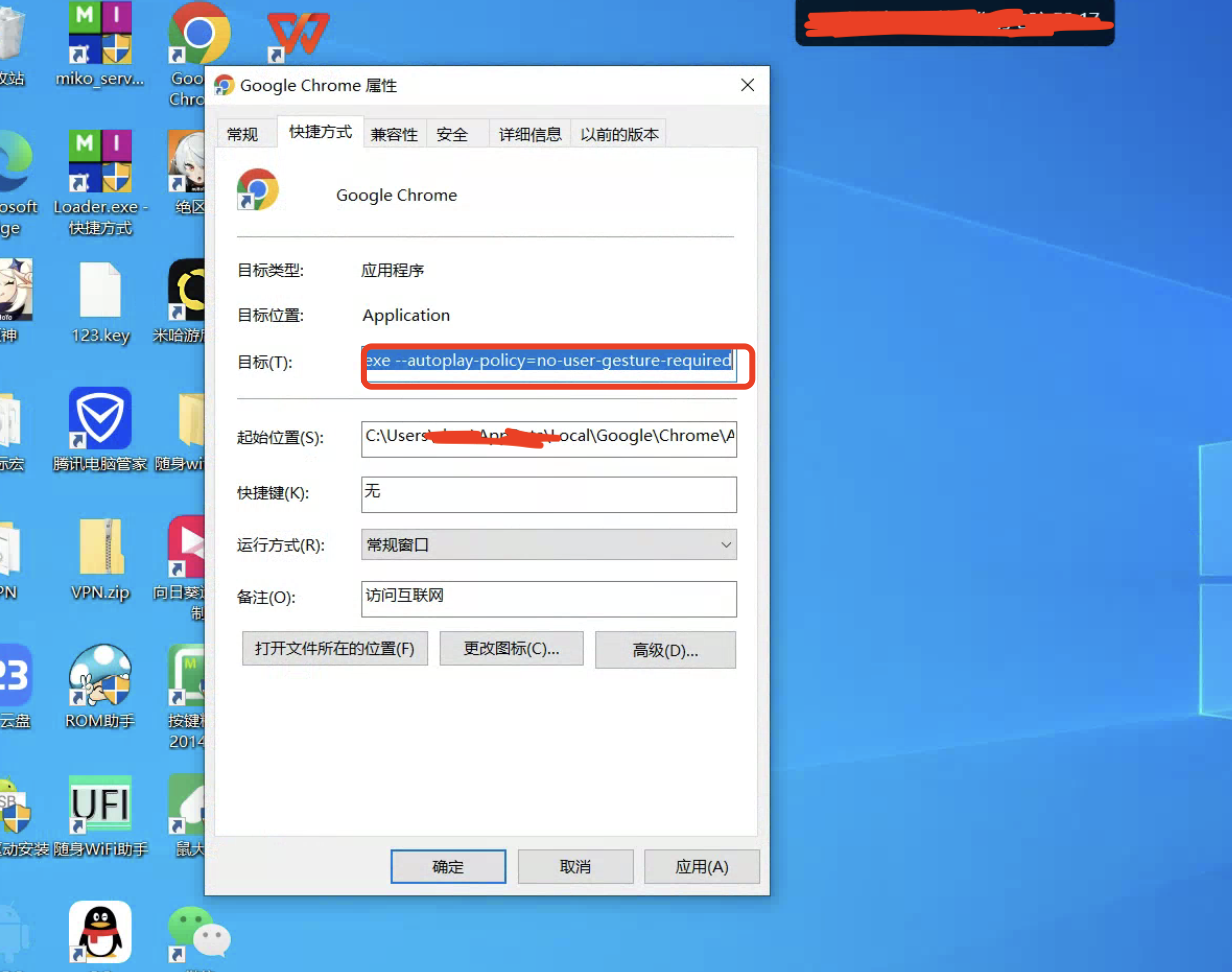Image resolution: width=1232 pixels, height=972 pixels.
Task: Click 打开文件所在的位置(F) button
Action: 335,648
